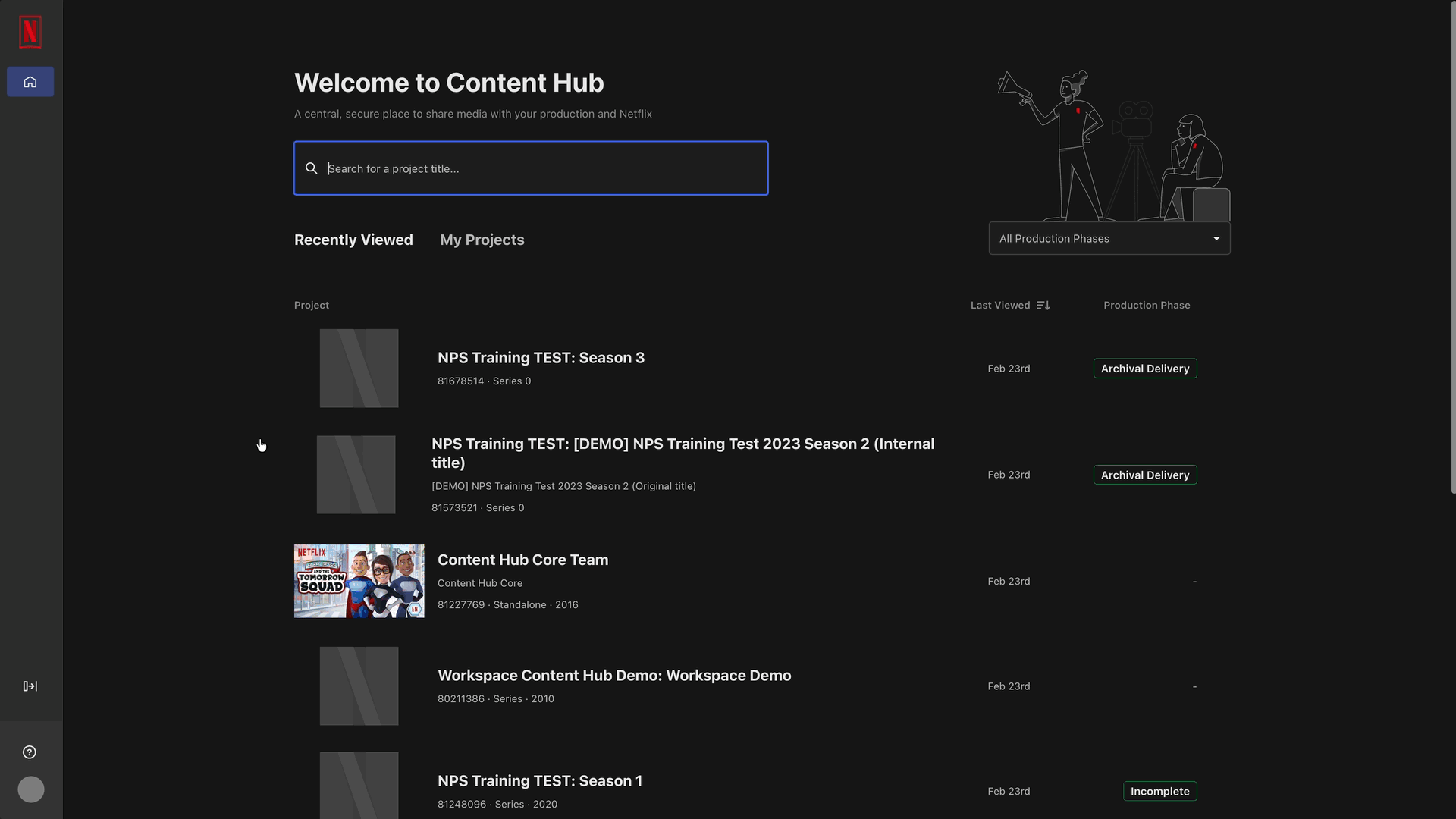Open the Content Hub Core Team project
Viewport: 1456px width, 819px height.
522,560
